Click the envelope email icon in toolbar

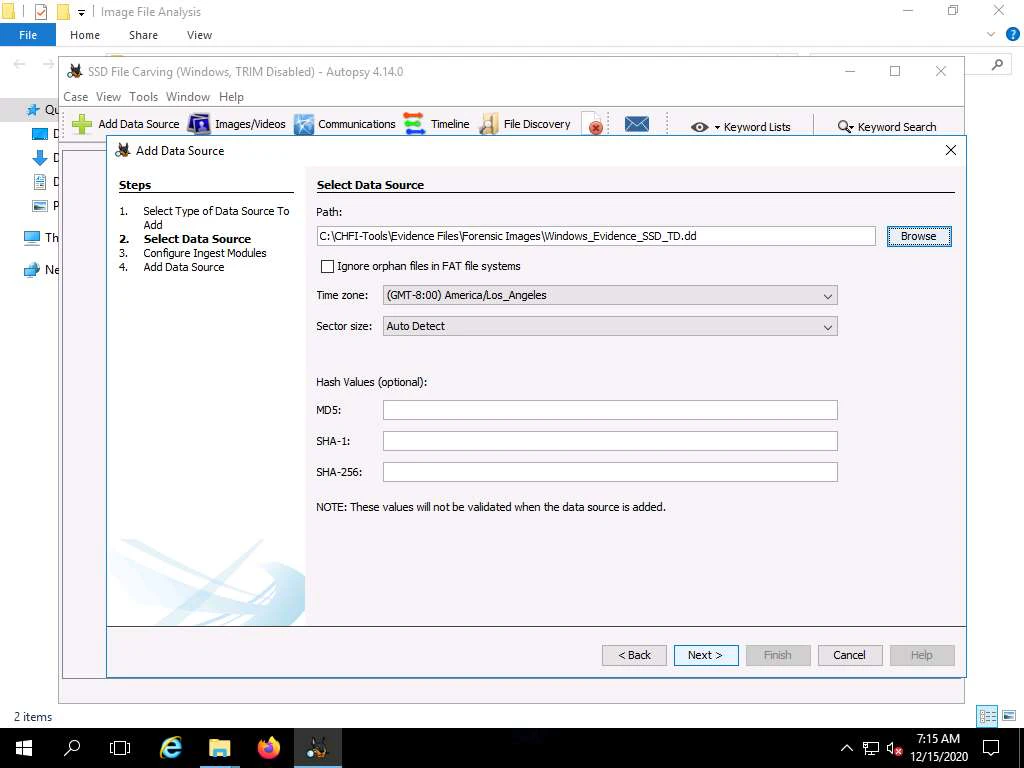click(637, 124)
